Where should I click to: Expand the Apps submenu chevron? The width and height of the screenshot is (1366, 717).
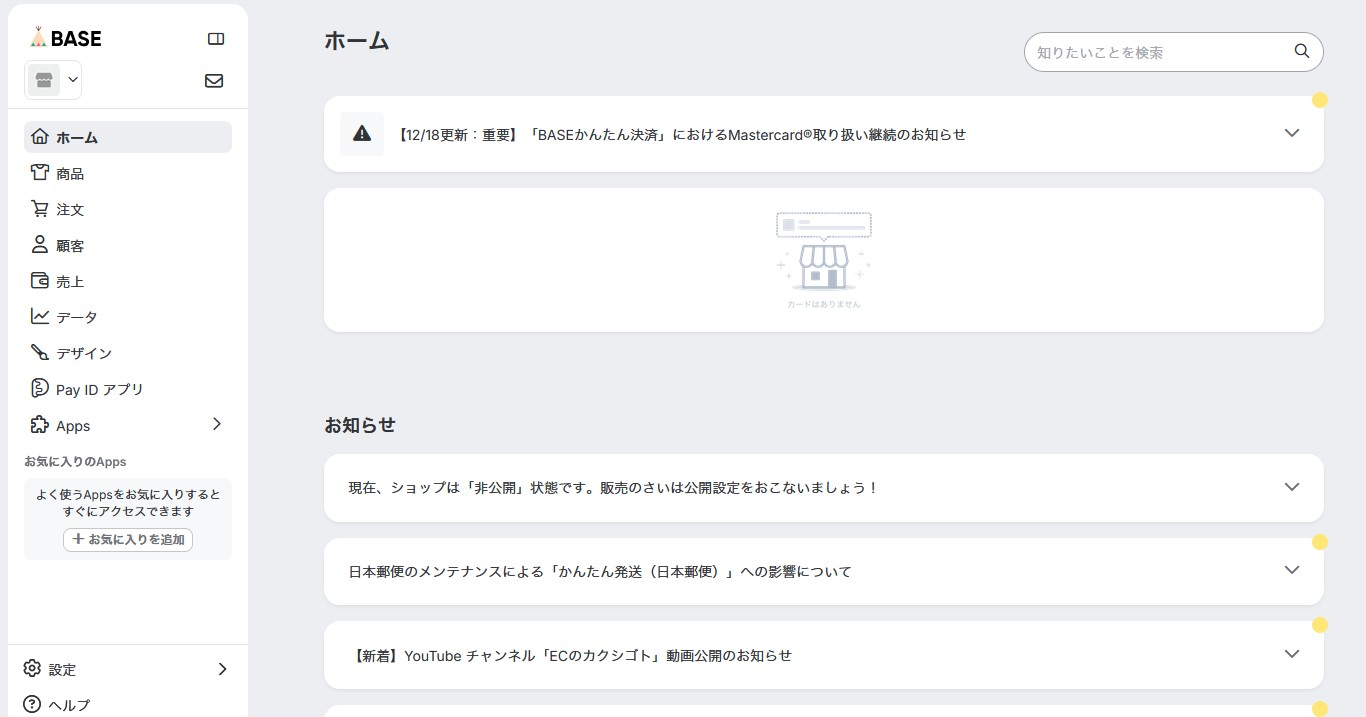[x=217, y=425]
